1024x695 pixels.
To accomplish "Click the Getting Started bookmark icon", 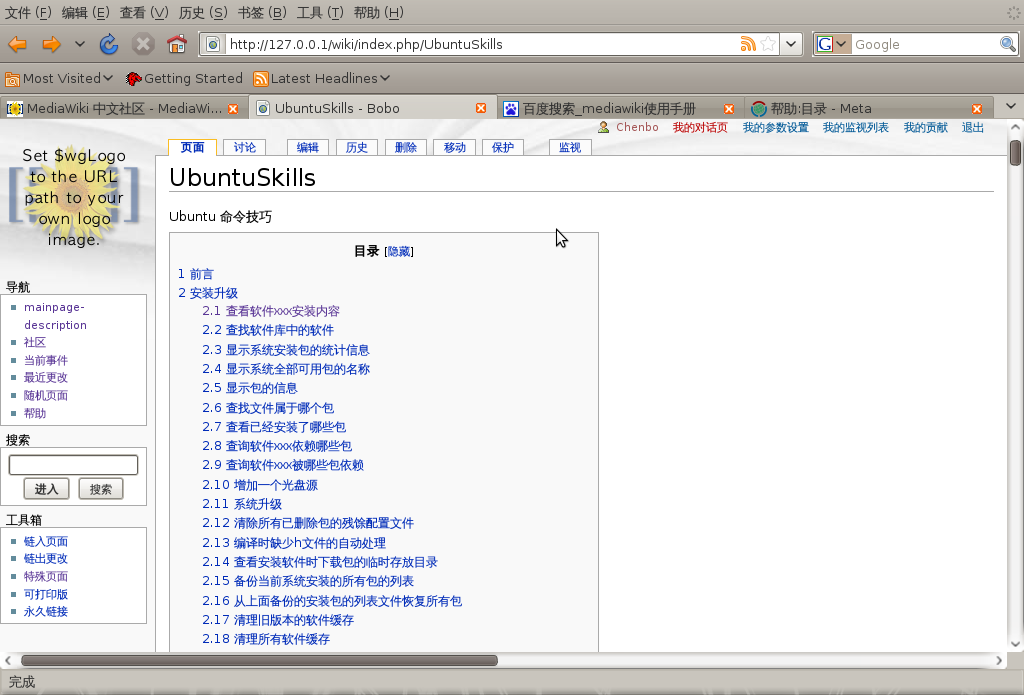I will pyautogui.click(x=133, y=79).
